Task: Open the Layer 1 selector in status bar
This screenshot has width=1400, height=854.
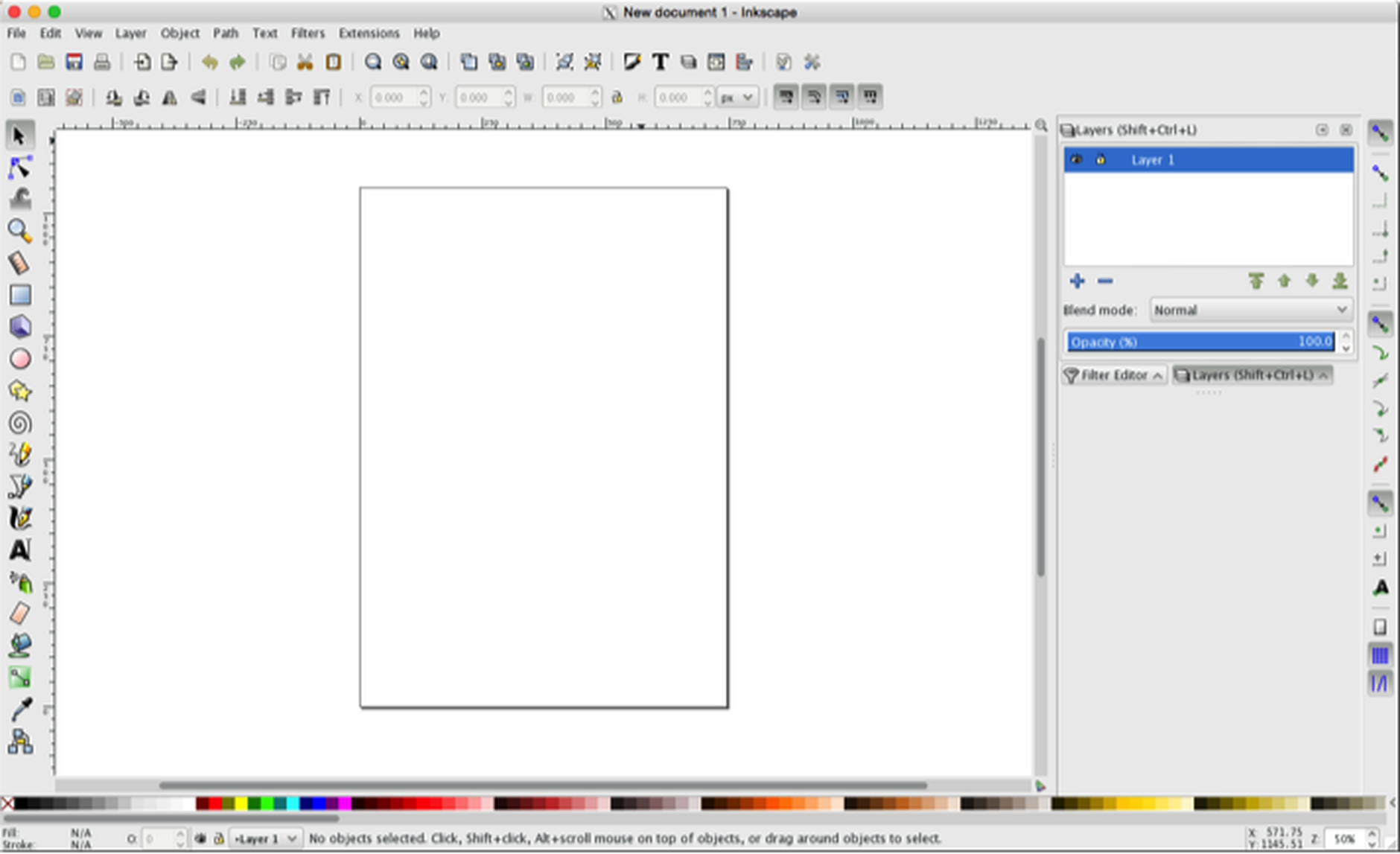Action: [265, 838]
